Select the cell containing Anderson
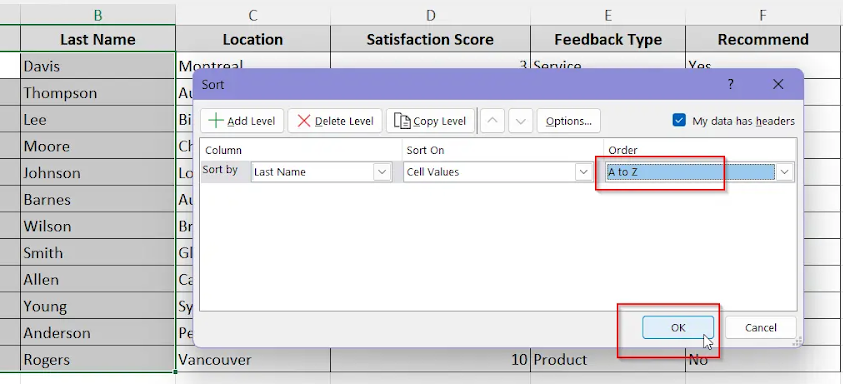843x384 pixels. pyautogui.click(x=98, y=333)
